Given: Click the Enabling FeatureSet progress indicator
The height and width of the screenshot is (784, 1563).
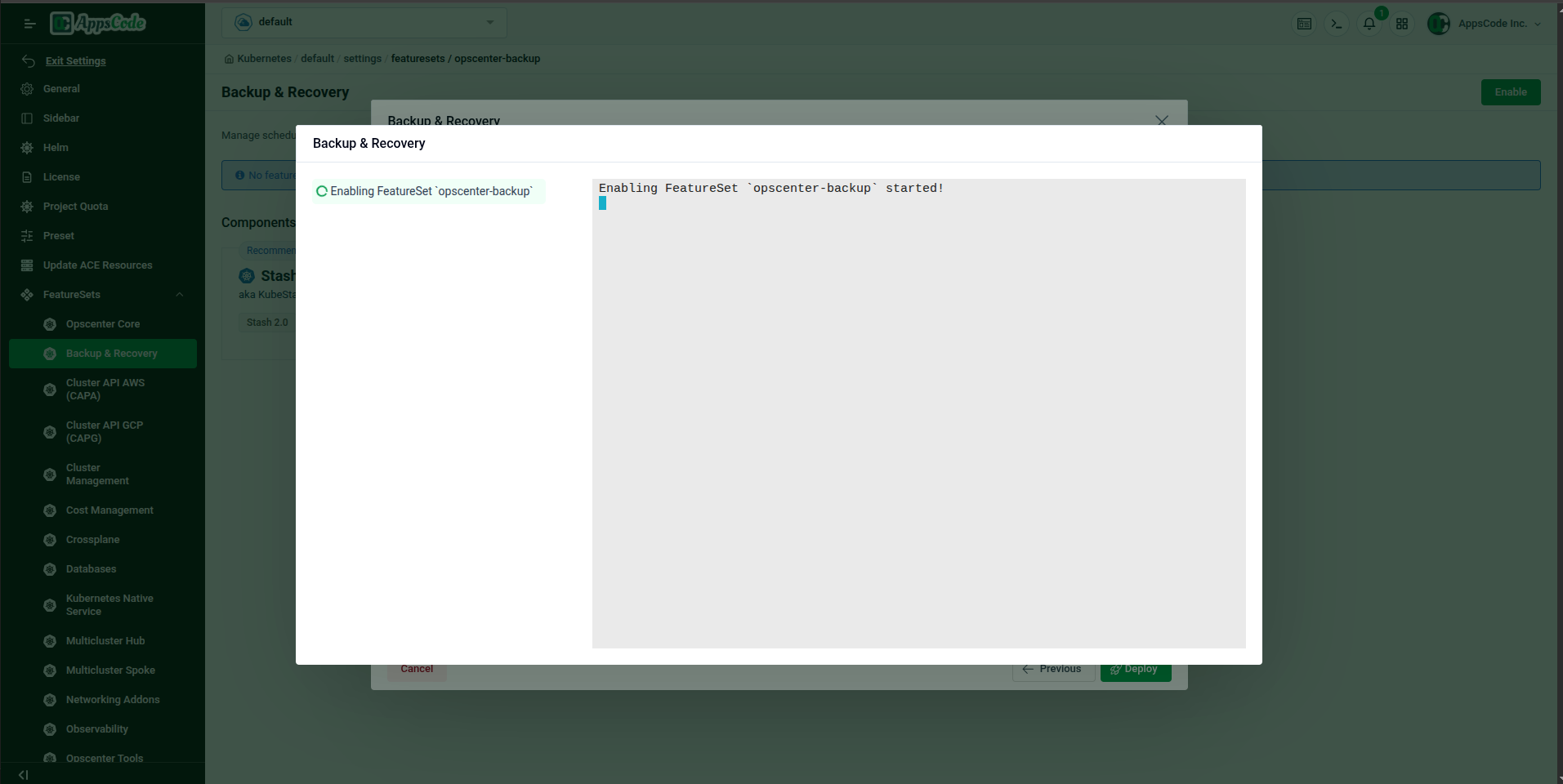Looking at the screenshot, I should click(x=428, y=191).
